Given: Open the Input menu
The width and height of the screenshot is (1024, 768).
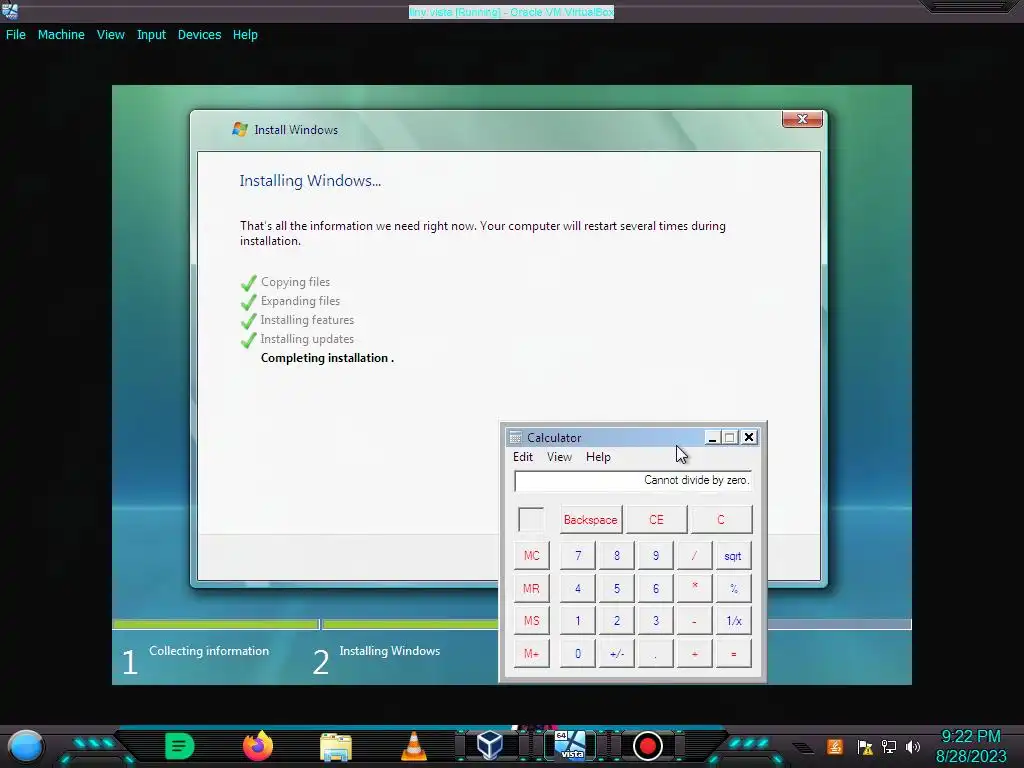Looking at the screenshot, I should (151, 35).
